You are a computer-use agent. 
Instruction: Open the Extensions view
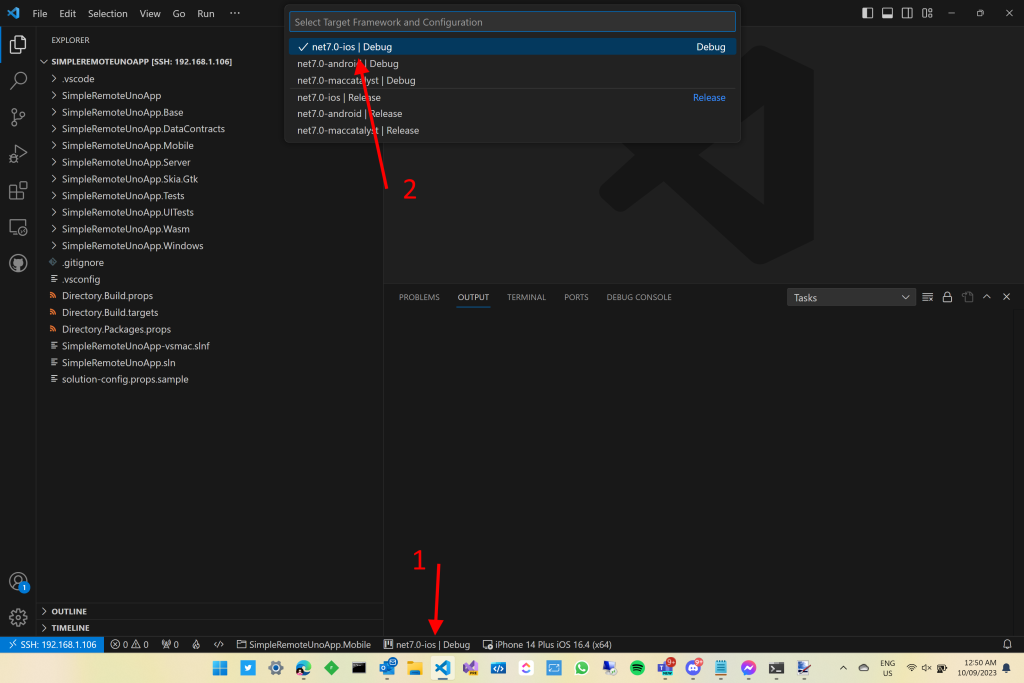(x=17, y=190)
